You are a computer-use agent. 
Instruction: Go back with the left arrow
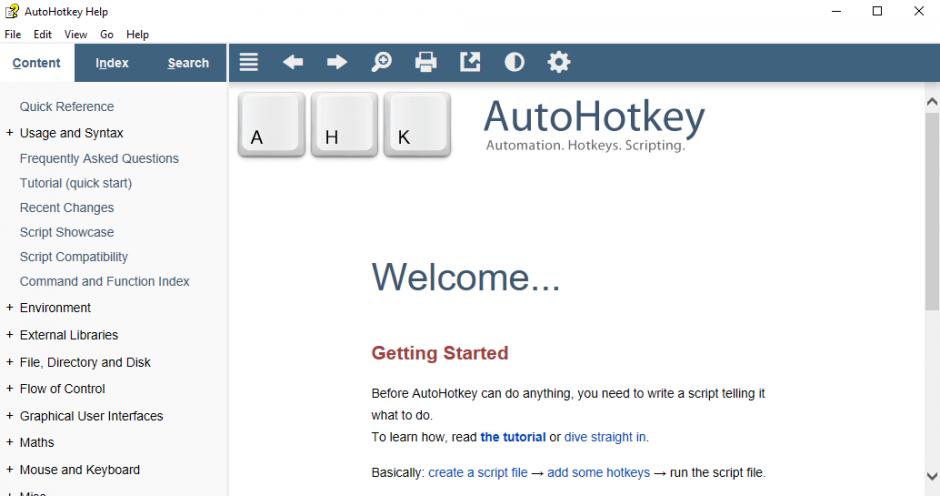click(x=293, y=62)
